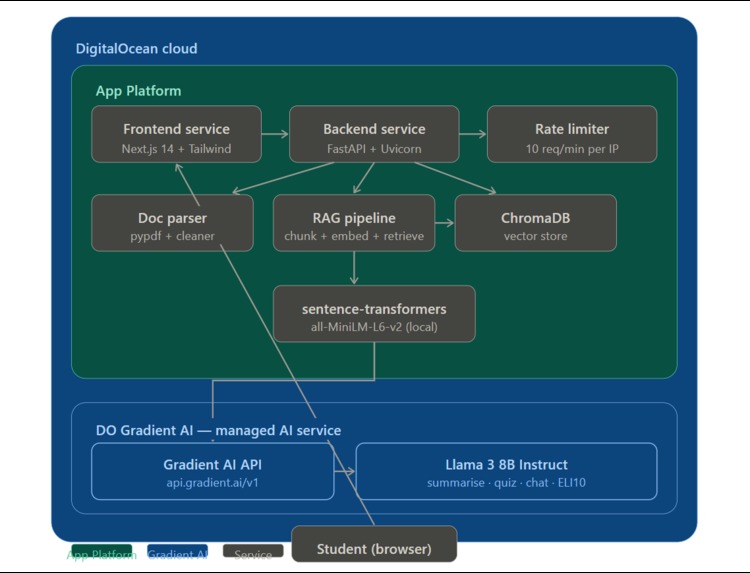This screenshot has width=750, height=573.
Task: Click the blue Gradient AI legend swatch
Action: (177, 551)
